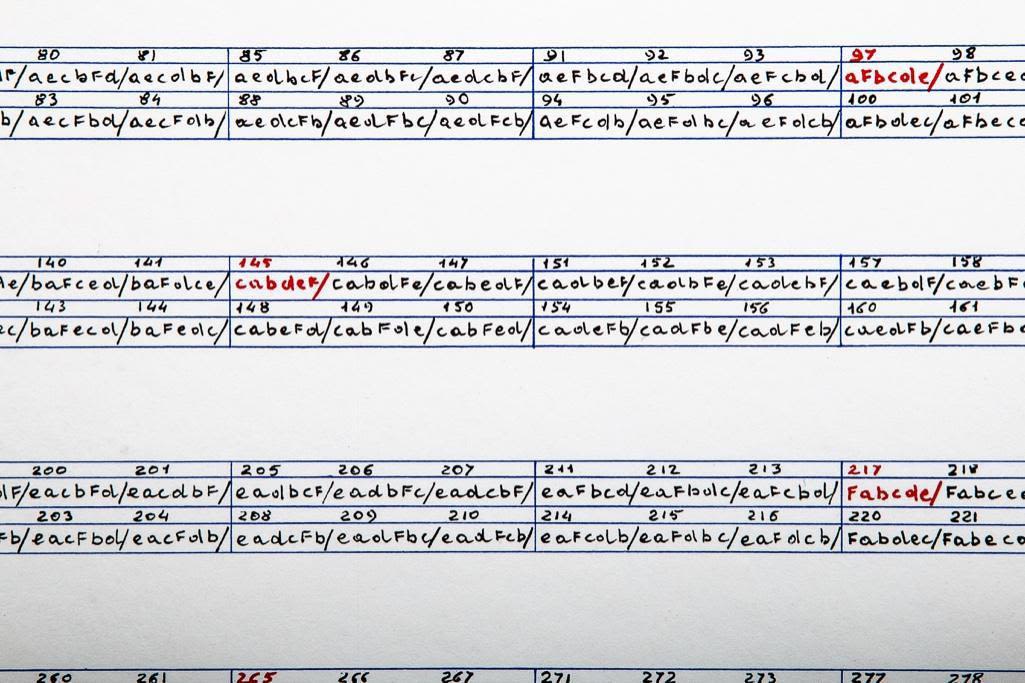
Task: Select the number 160 label
Action: coord(862,308)
